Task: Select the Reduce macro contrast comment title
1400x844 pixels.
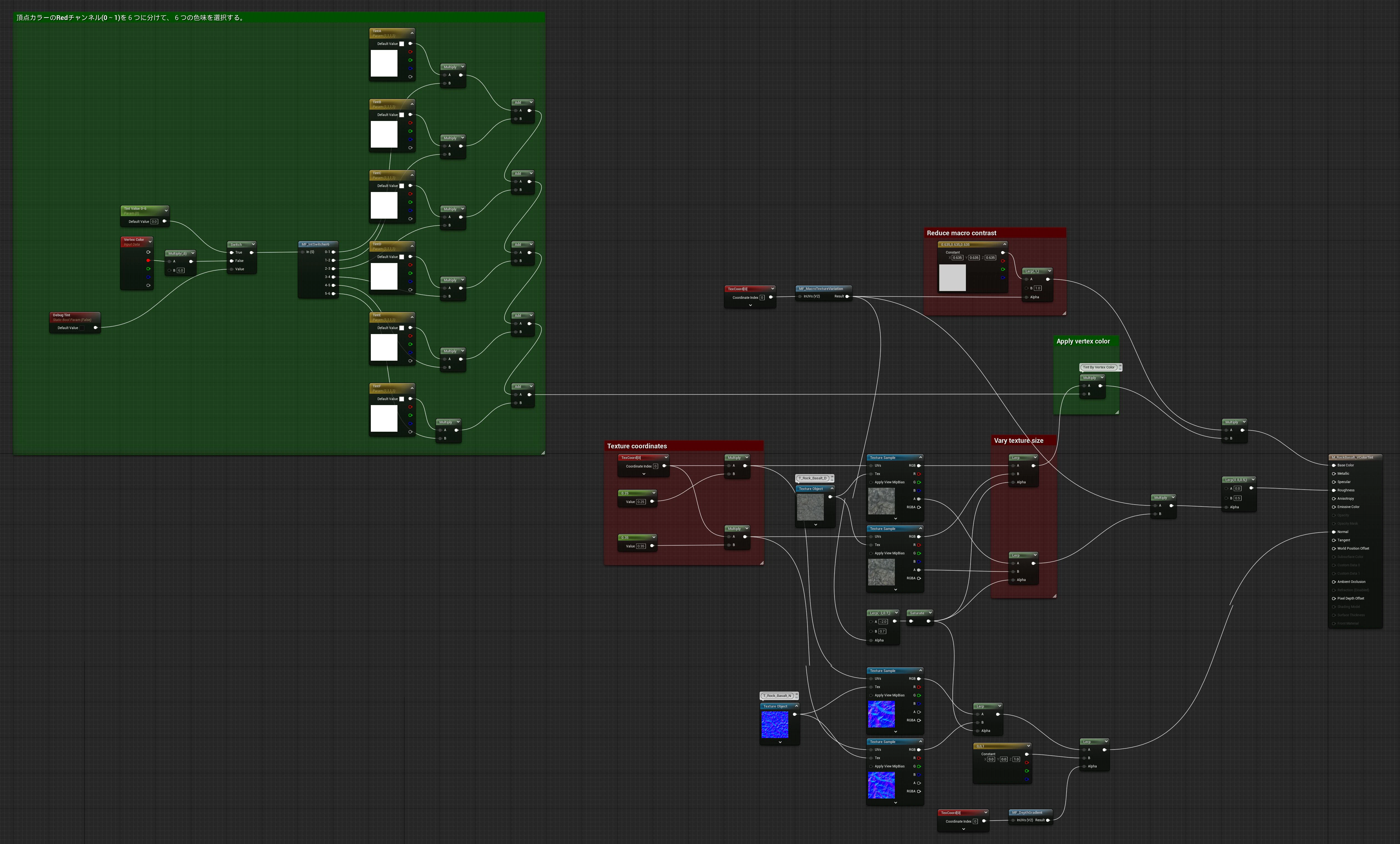Action: [x=961, y=233]
